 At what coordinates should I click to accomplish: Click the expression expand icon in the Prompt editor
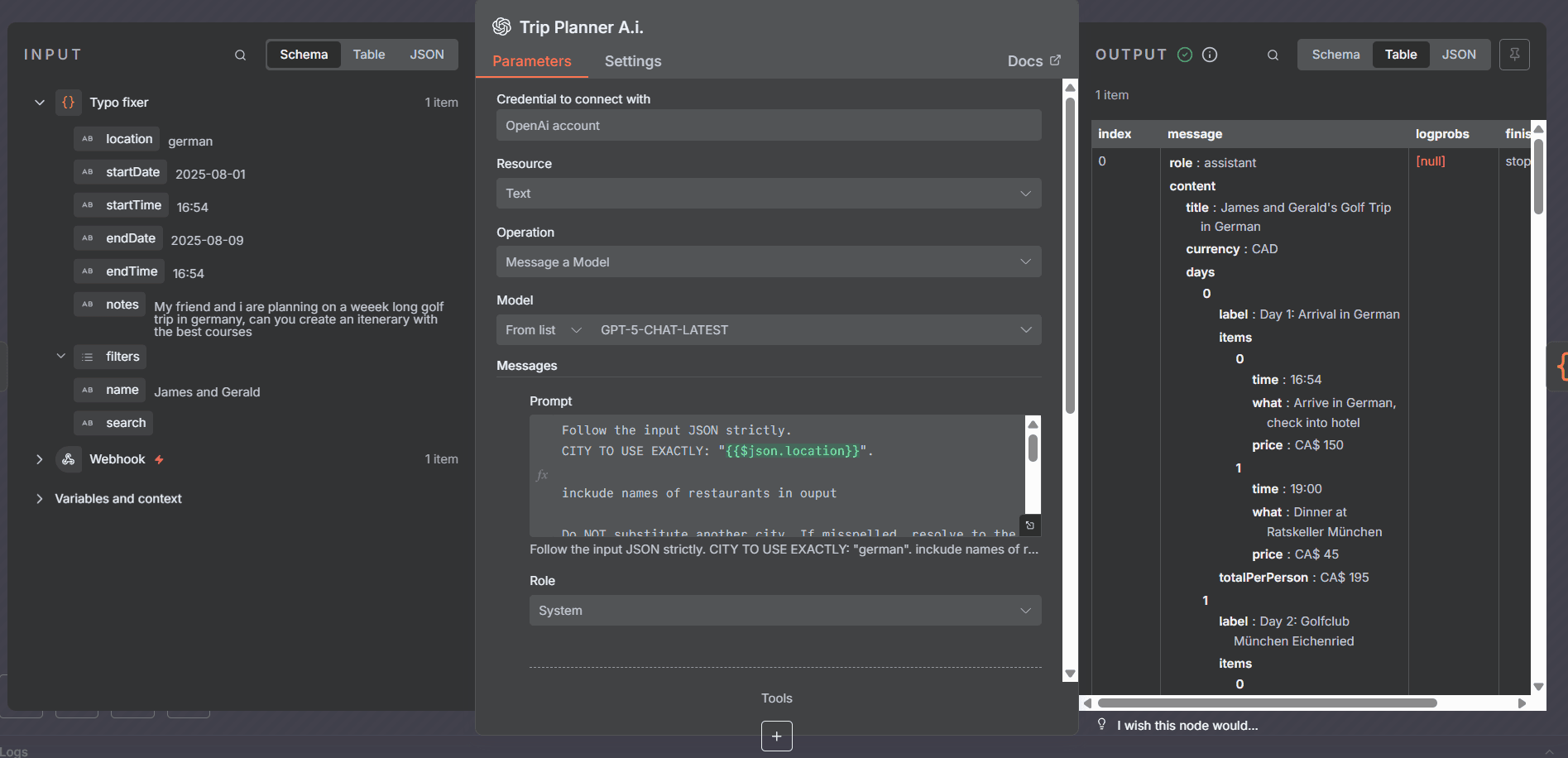1029,525
